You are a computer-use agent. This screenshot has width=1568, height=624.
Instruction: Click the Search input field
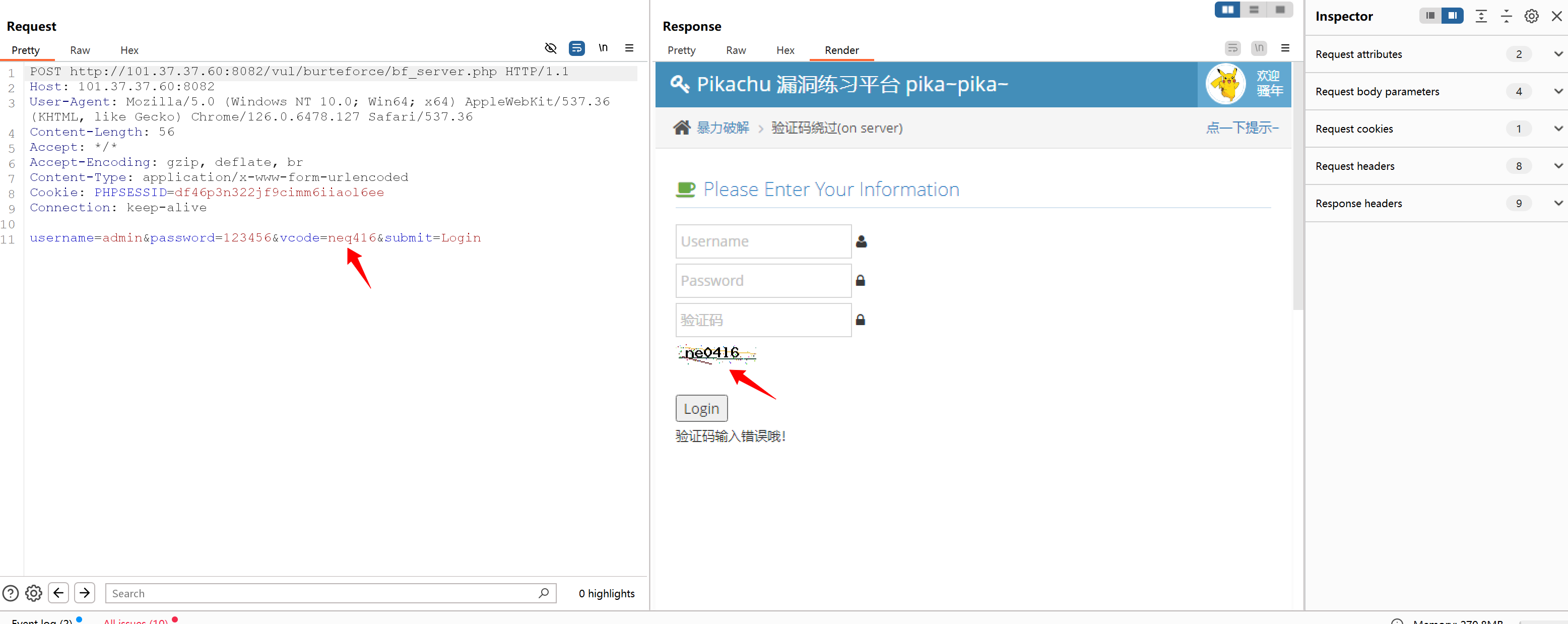pos(322,594)
